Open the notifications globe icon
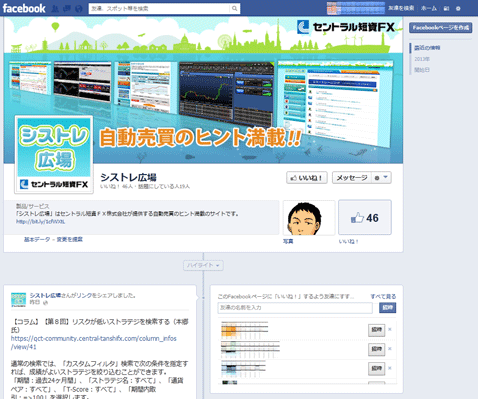Viewport: 478px width, 399px height. pyautogui.click(x=78, y=9)
